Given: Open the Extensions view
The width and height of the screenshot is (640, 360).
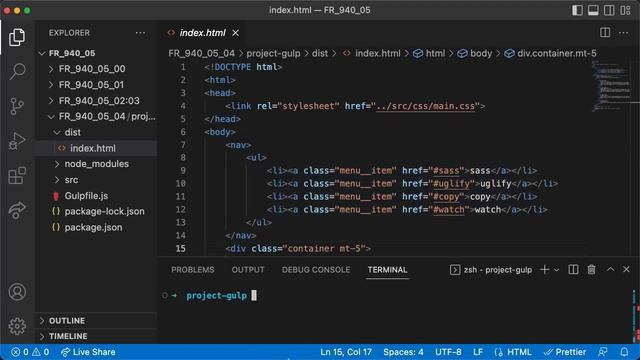Looking at the screenshot, I should pyautogui.click(x=17, y=176).
